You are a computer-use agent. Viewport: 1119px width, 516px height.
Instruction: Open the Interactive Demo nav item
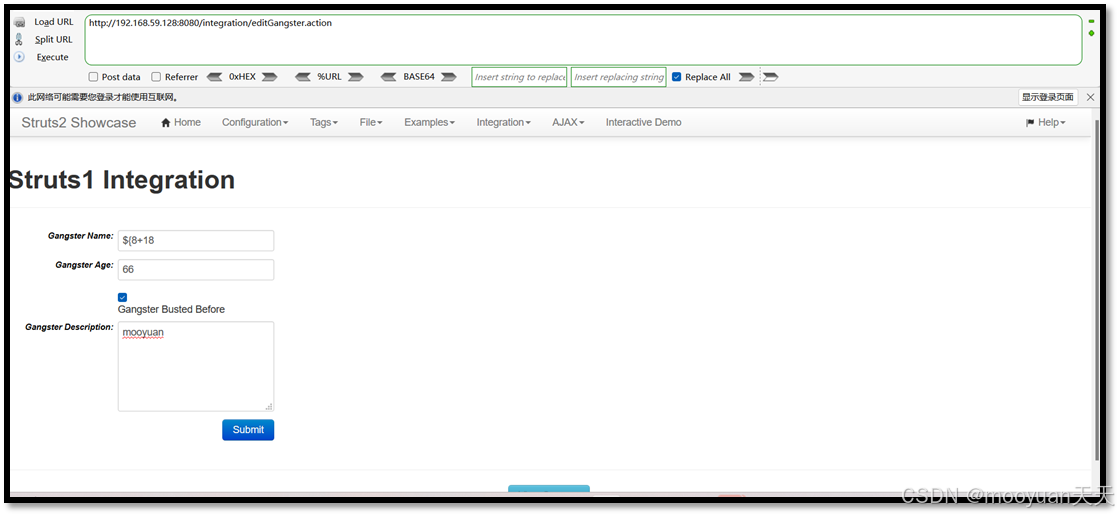[x=644, y=123]
